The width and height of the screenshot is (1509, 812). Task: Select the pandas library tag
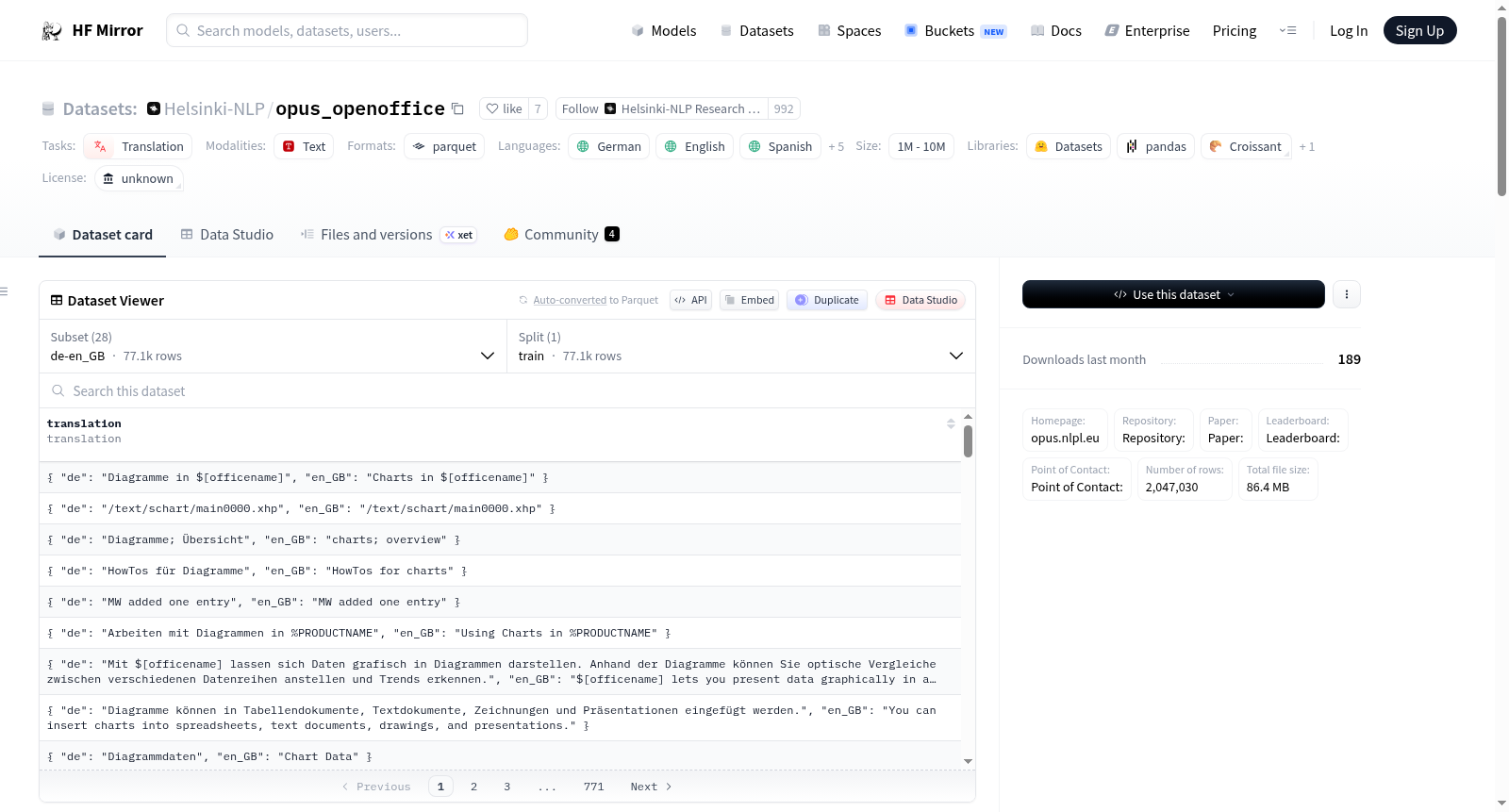1156,146
